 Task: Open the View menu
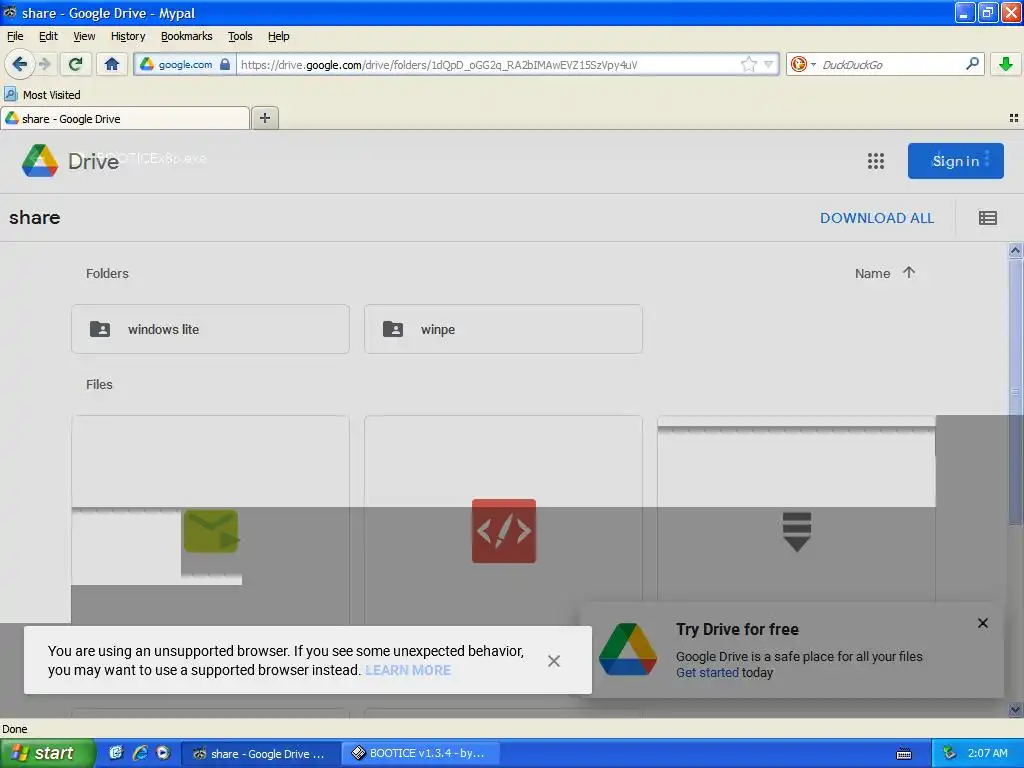[84, 36]
